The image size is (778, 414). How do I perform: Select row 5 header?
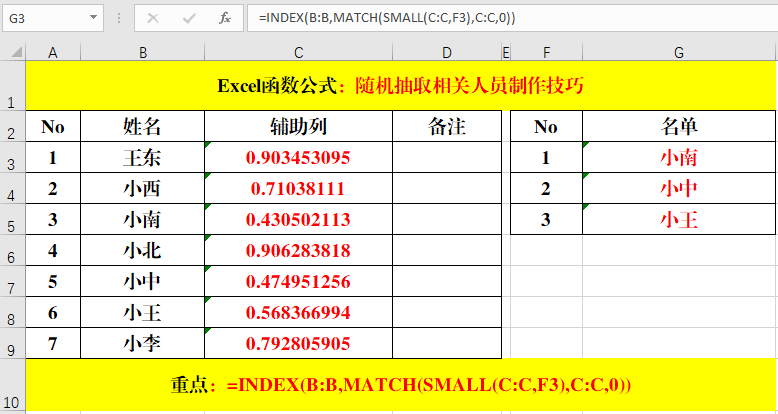[x=13, y=219]
